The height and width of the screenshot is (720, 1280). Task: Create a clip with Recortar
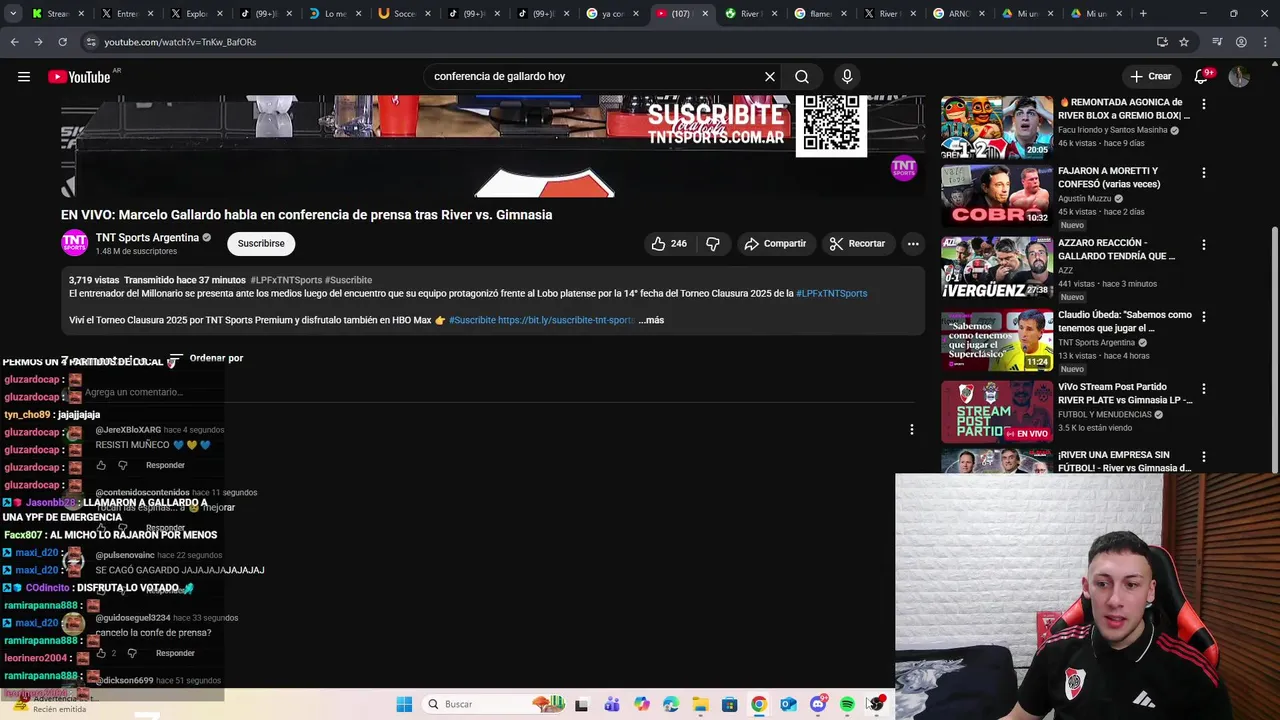pyautogui.click(x=857, y=243)
